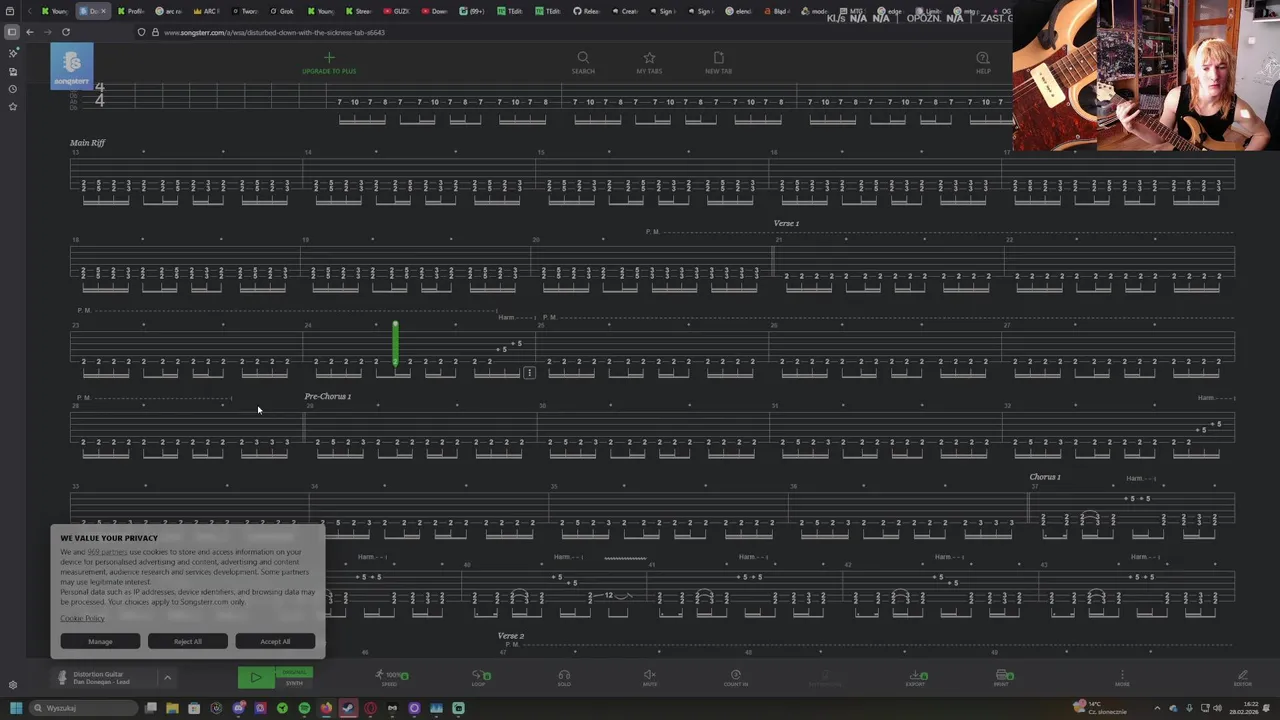This screenshot has width=1280, height=720.
Task: Switch to the Profile browser tab
Action: 131,11
